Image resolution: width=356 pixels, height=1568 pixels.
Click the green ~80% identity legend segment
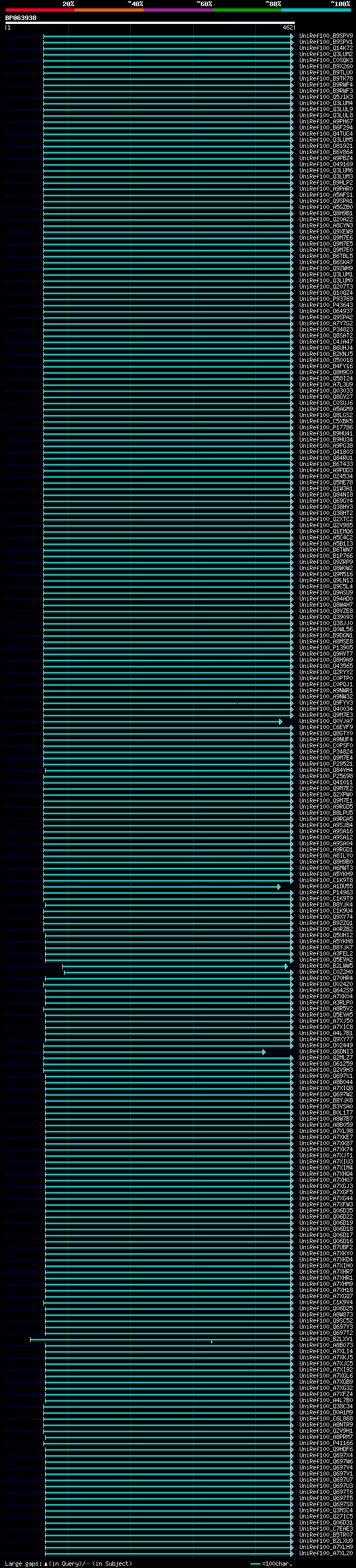click(x=246, y=10)
